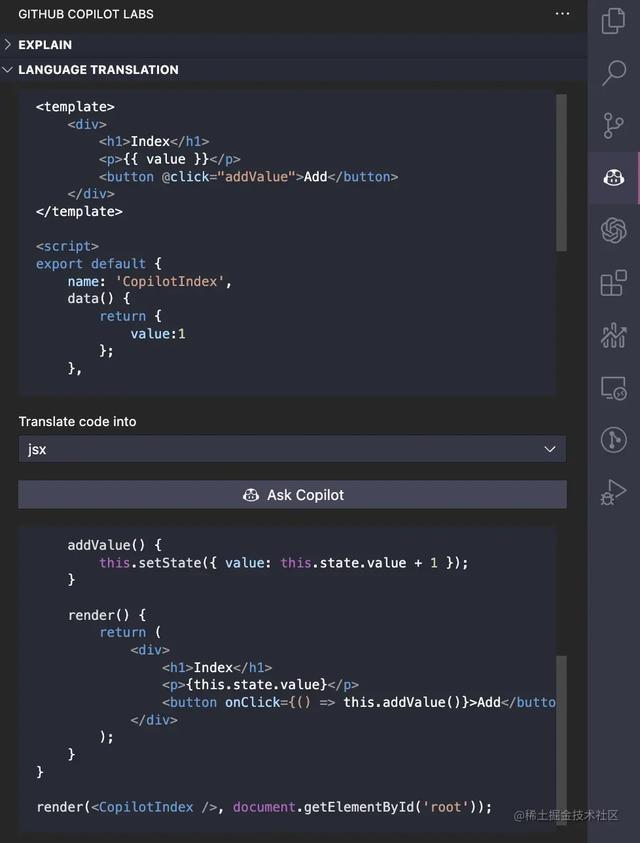640x843 pixels.
Task: Click the <h1>Index</h1> line in the output
Action: click(217, 668)
